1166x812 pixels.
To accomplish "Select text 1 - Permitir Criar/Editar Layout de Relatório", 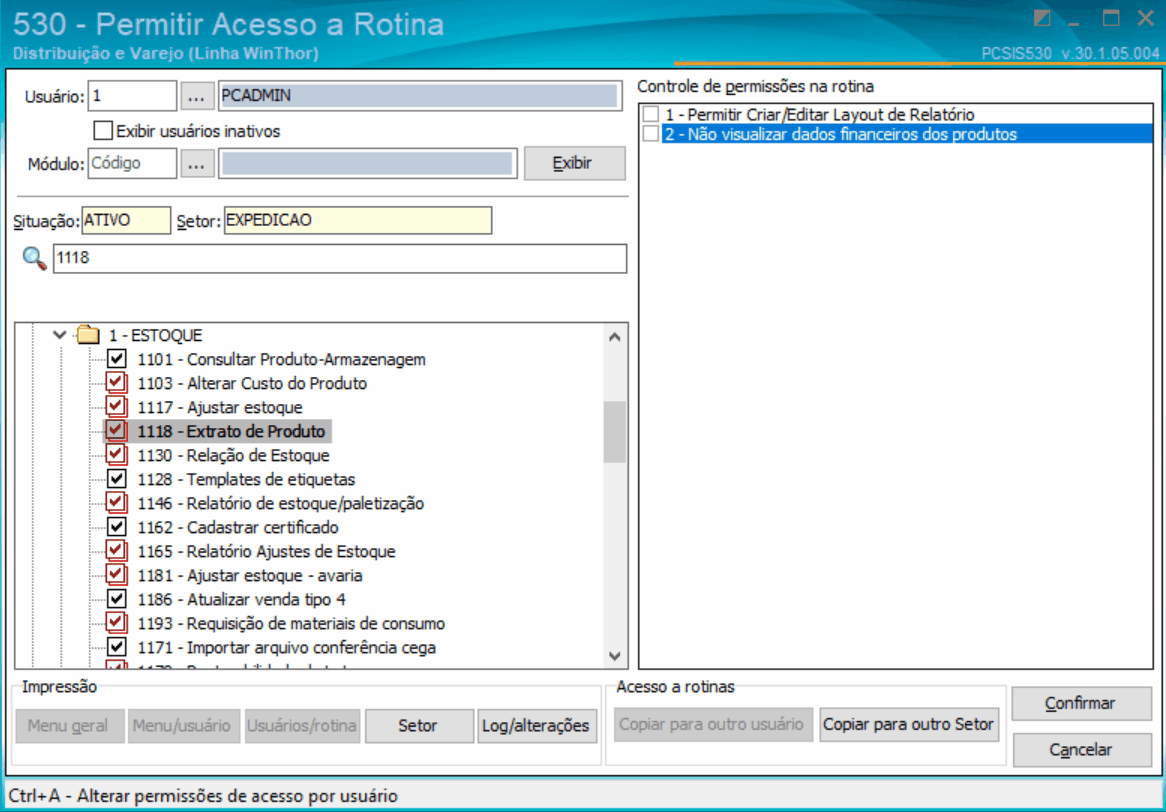I will [819, 115].
